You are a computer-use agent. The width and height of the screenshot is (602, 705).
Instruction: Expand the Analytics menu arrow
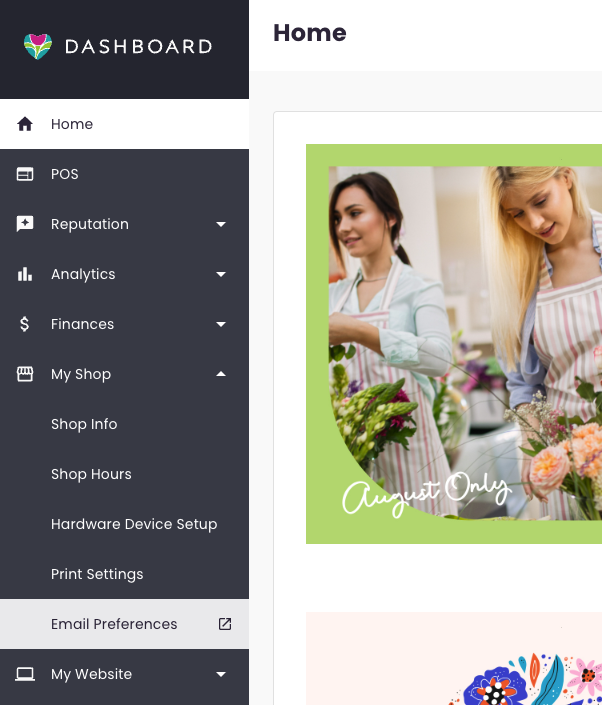point(221,274)
